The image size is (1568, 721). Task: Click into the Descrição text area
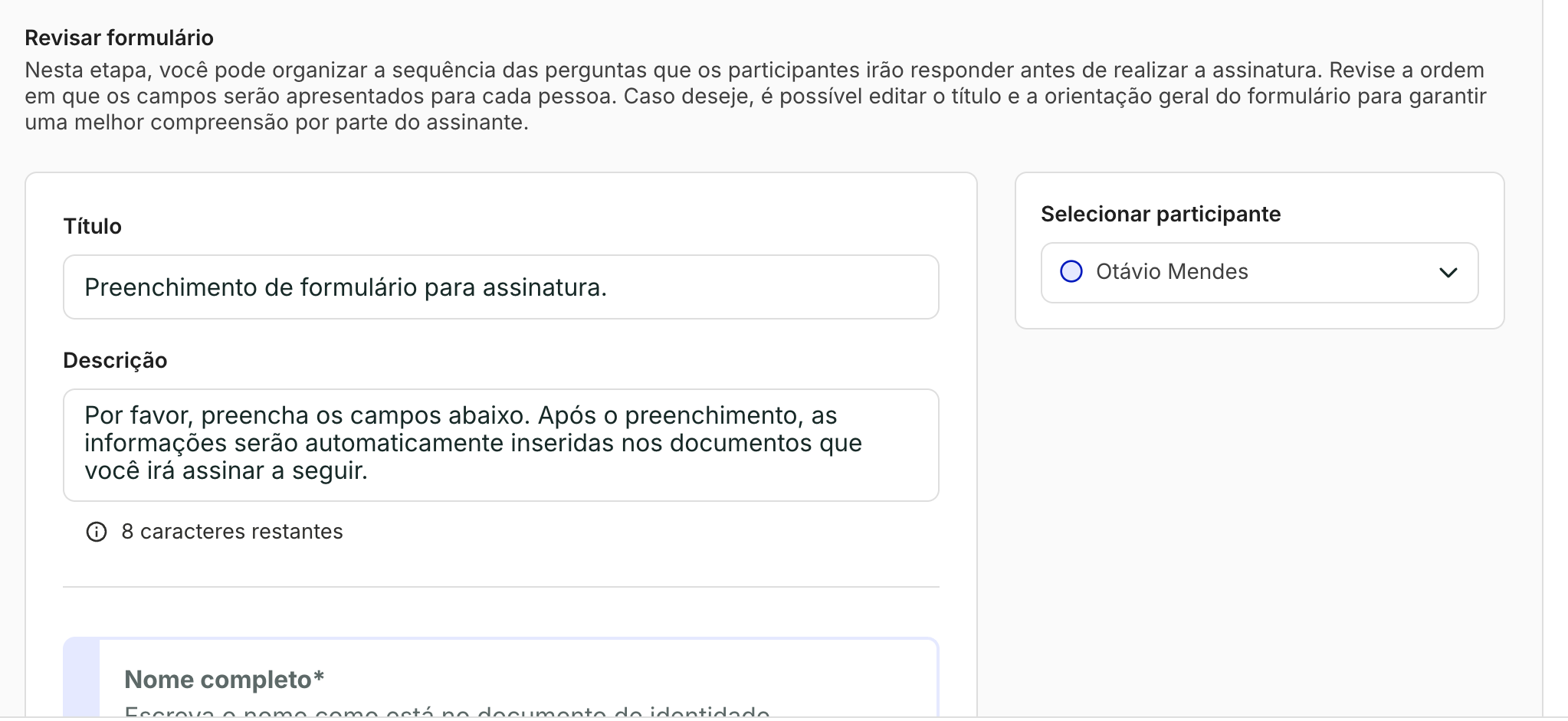tap(501, 445)
